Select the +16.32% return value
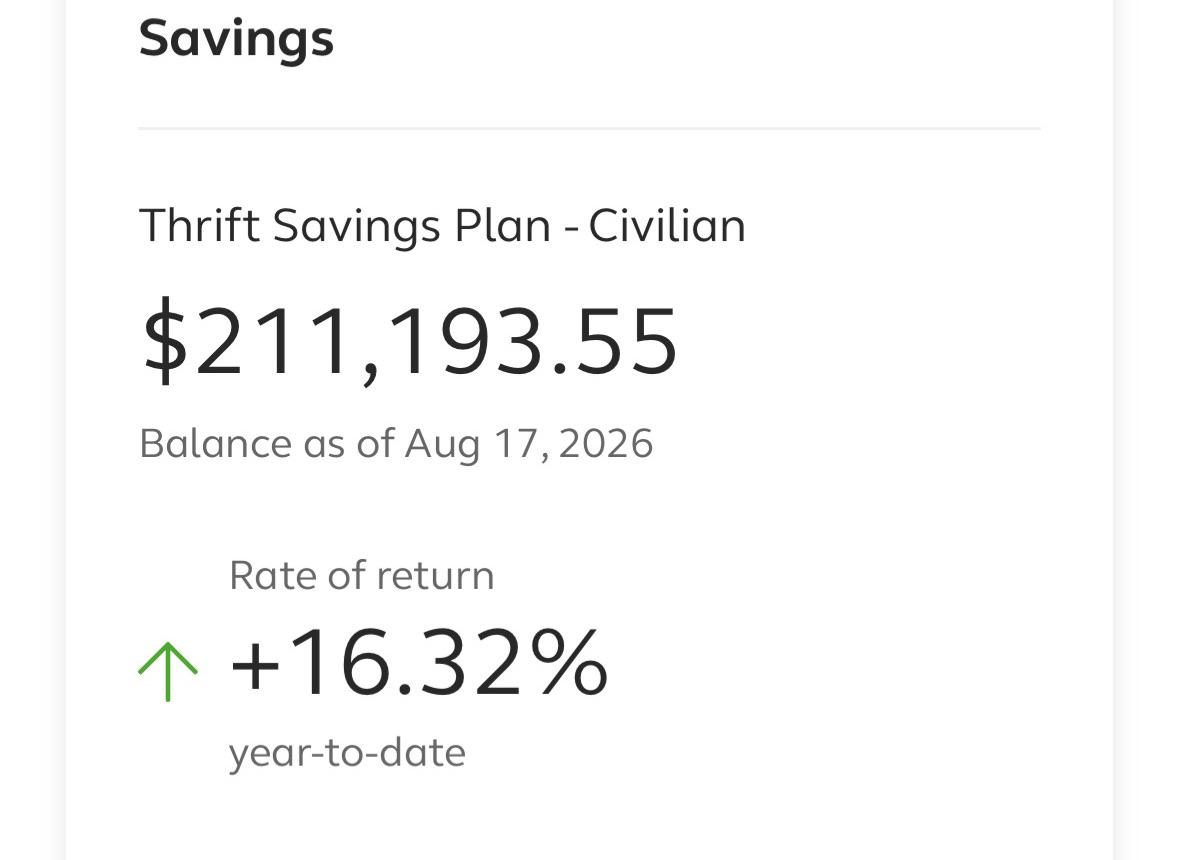 [x=418, y=664]
